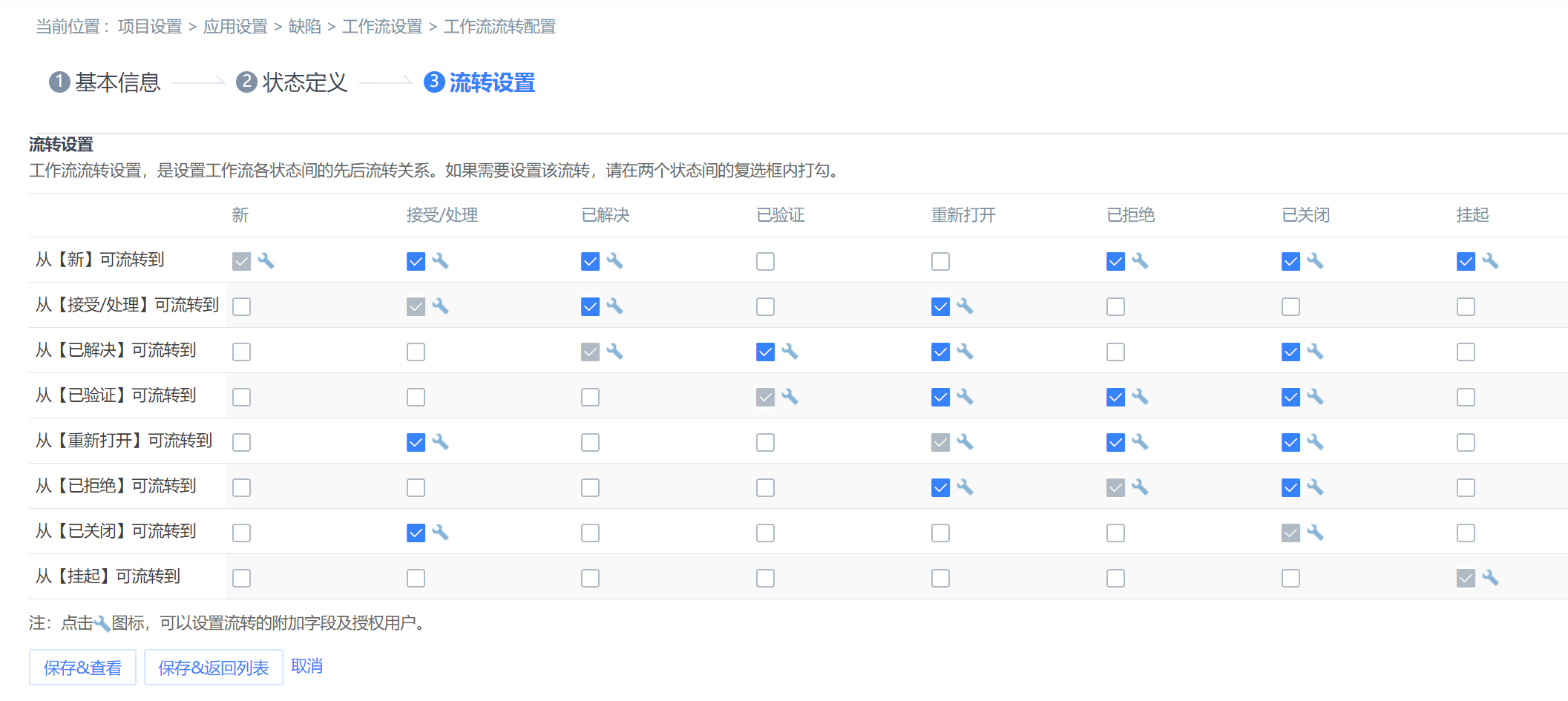The width and height of the screenshot is (1568, 701).
Task: Enable the 挂起→新 checkbox
Action: (241, 577)
